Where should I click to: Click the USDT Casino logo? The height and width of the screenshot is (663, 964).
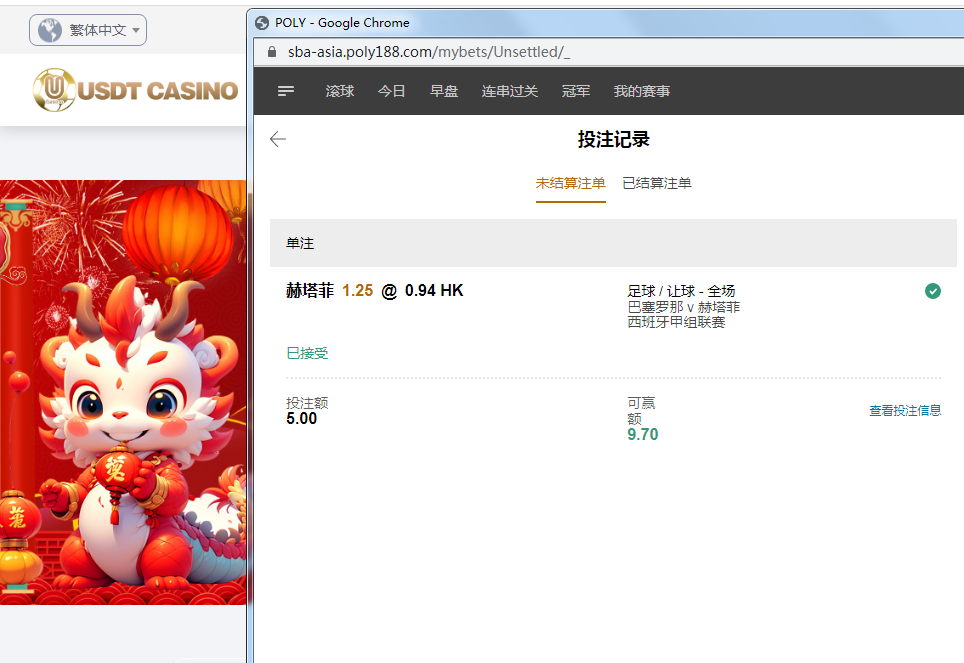[x=135, y=90]
